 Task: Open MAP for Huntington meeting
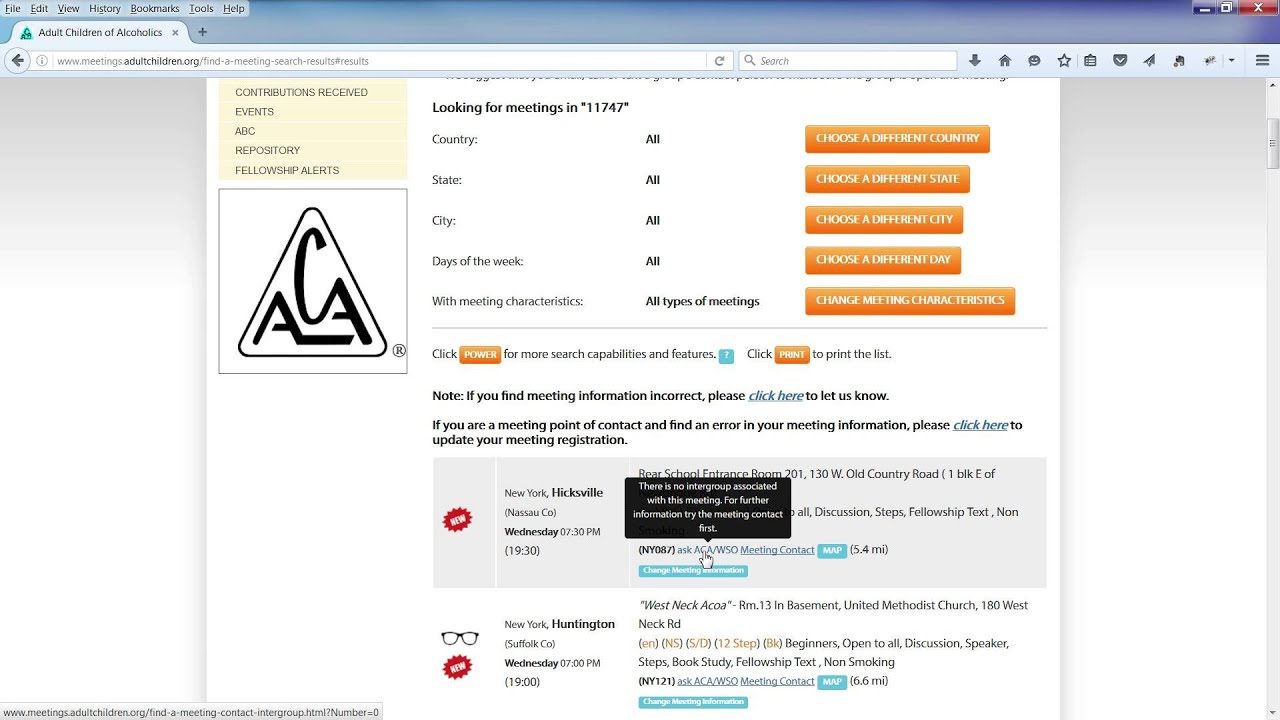832,682
